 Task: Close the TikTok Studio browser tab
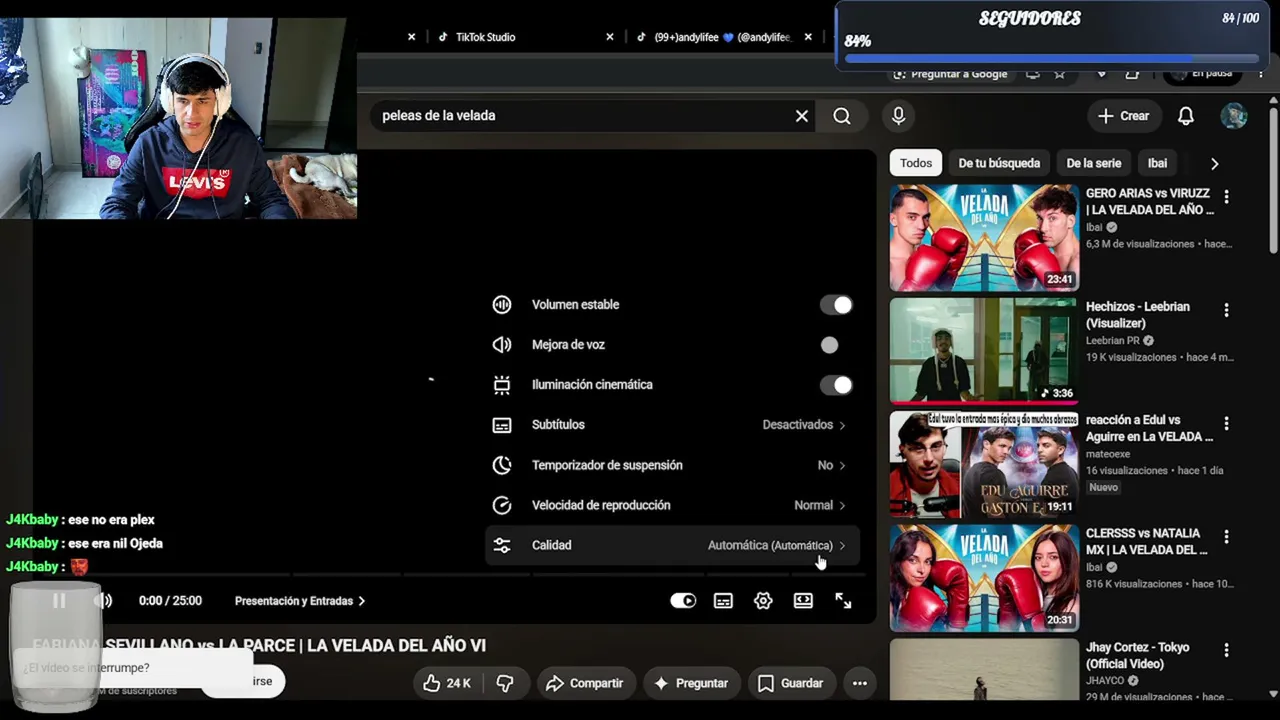coord(610,37)
